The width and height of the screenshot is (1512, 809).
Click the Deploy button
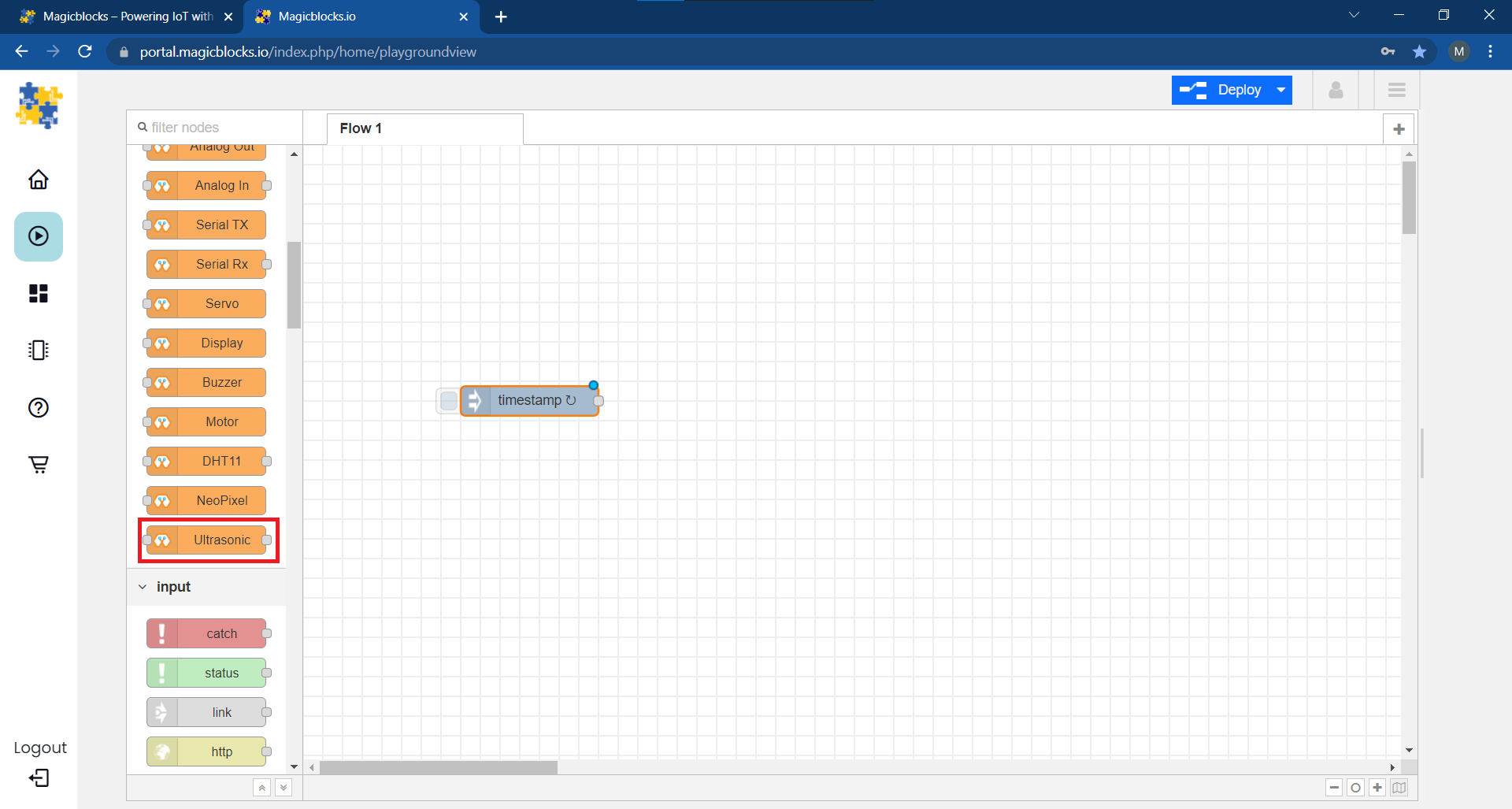pyautogui.click(x=1222, y=90)
